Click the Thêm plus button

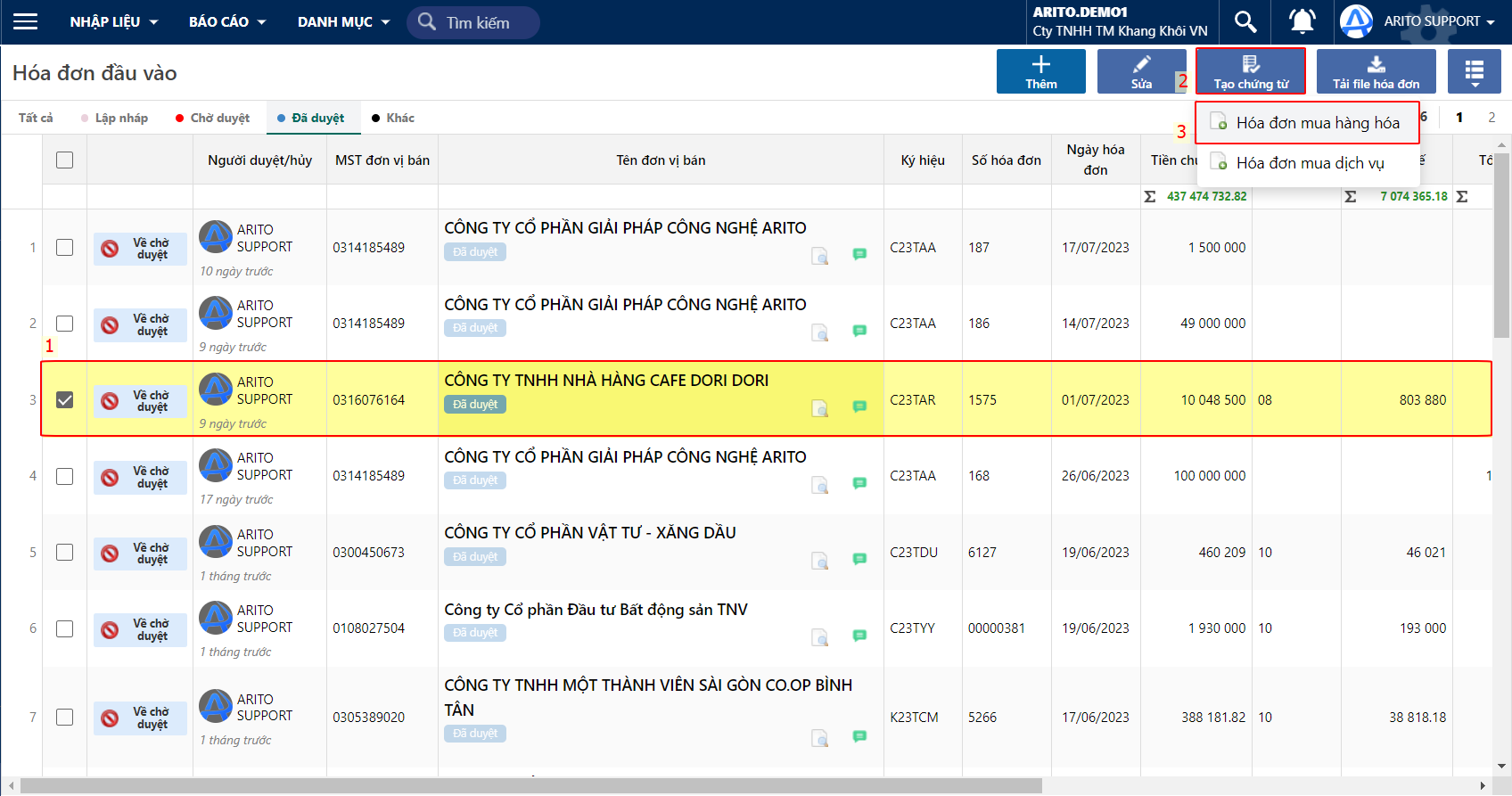1040,71
